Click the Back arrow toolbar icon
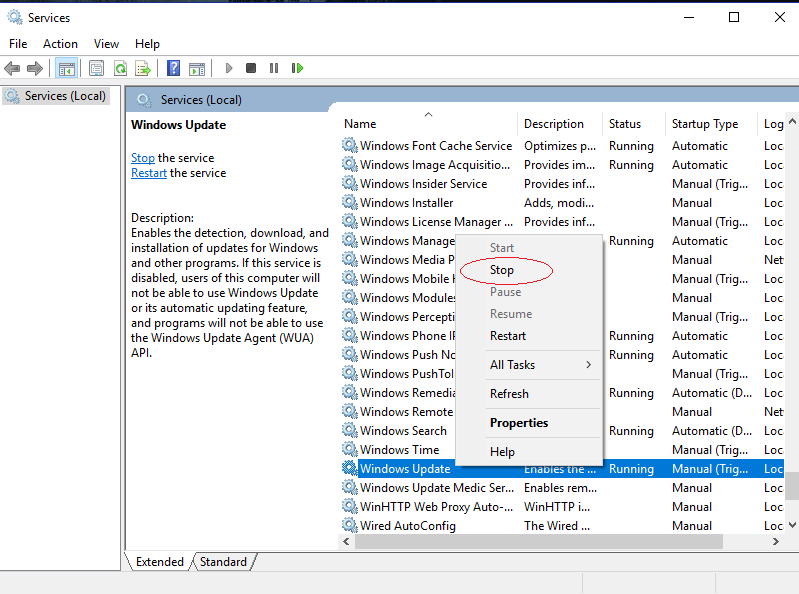 [12, 68]
